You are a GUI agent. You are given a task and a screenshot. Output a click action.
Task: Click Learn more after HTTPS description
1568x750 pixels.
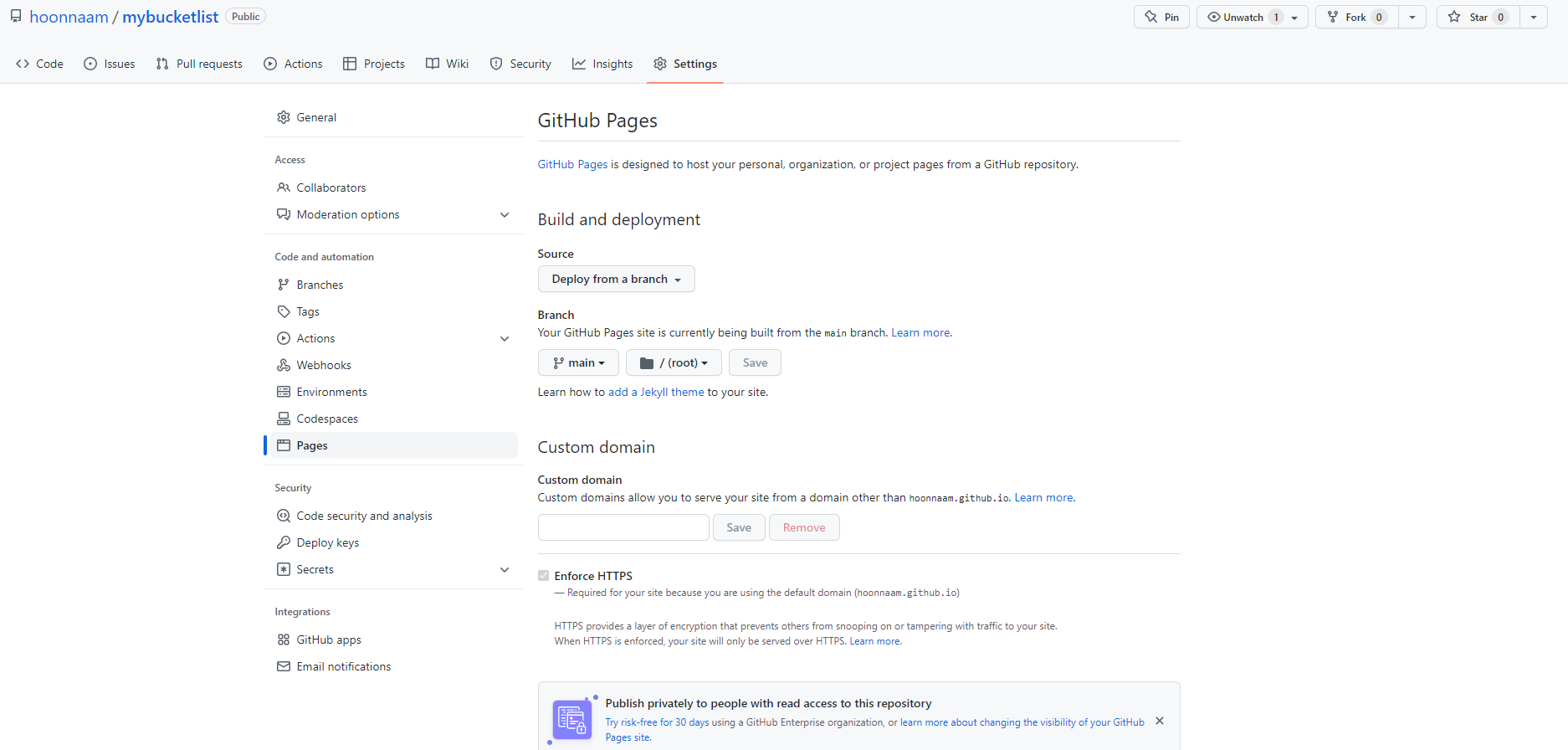click(874, 641)
